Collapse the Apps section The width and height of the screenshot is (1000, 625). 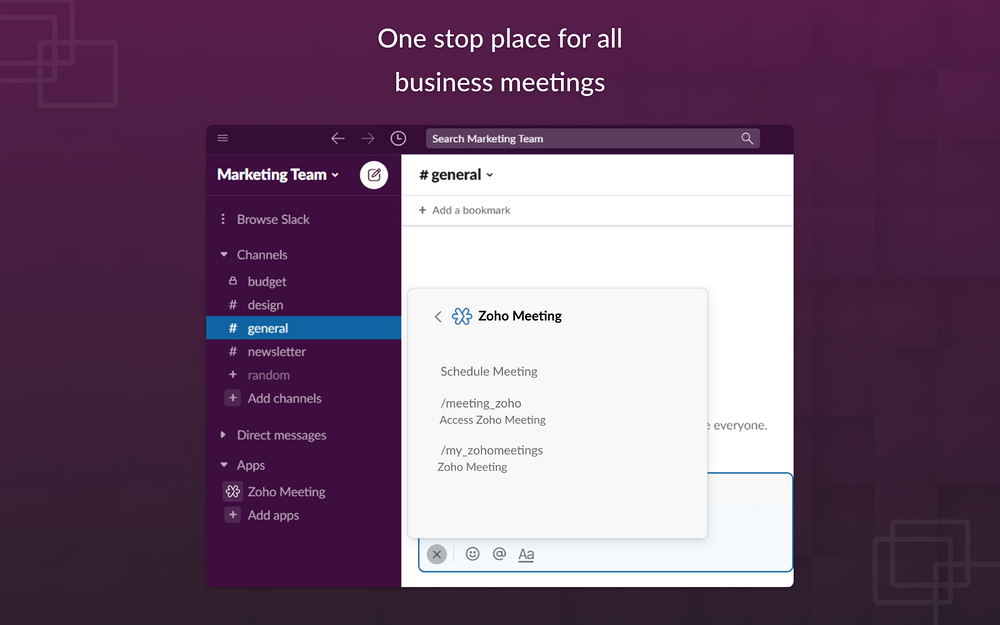pos(224,465)
